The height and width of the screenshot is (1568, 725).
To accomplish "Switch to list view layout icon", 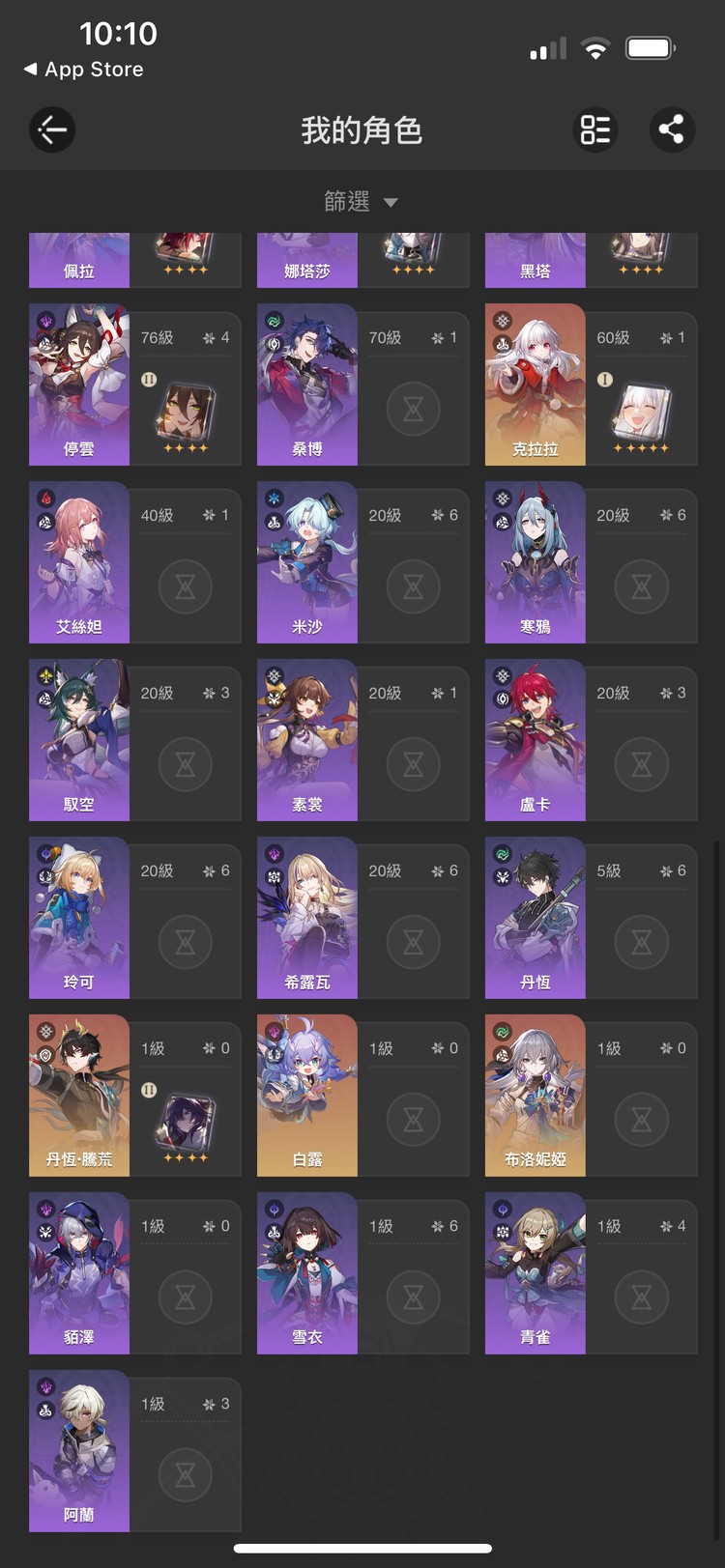I will pos(595,129).
